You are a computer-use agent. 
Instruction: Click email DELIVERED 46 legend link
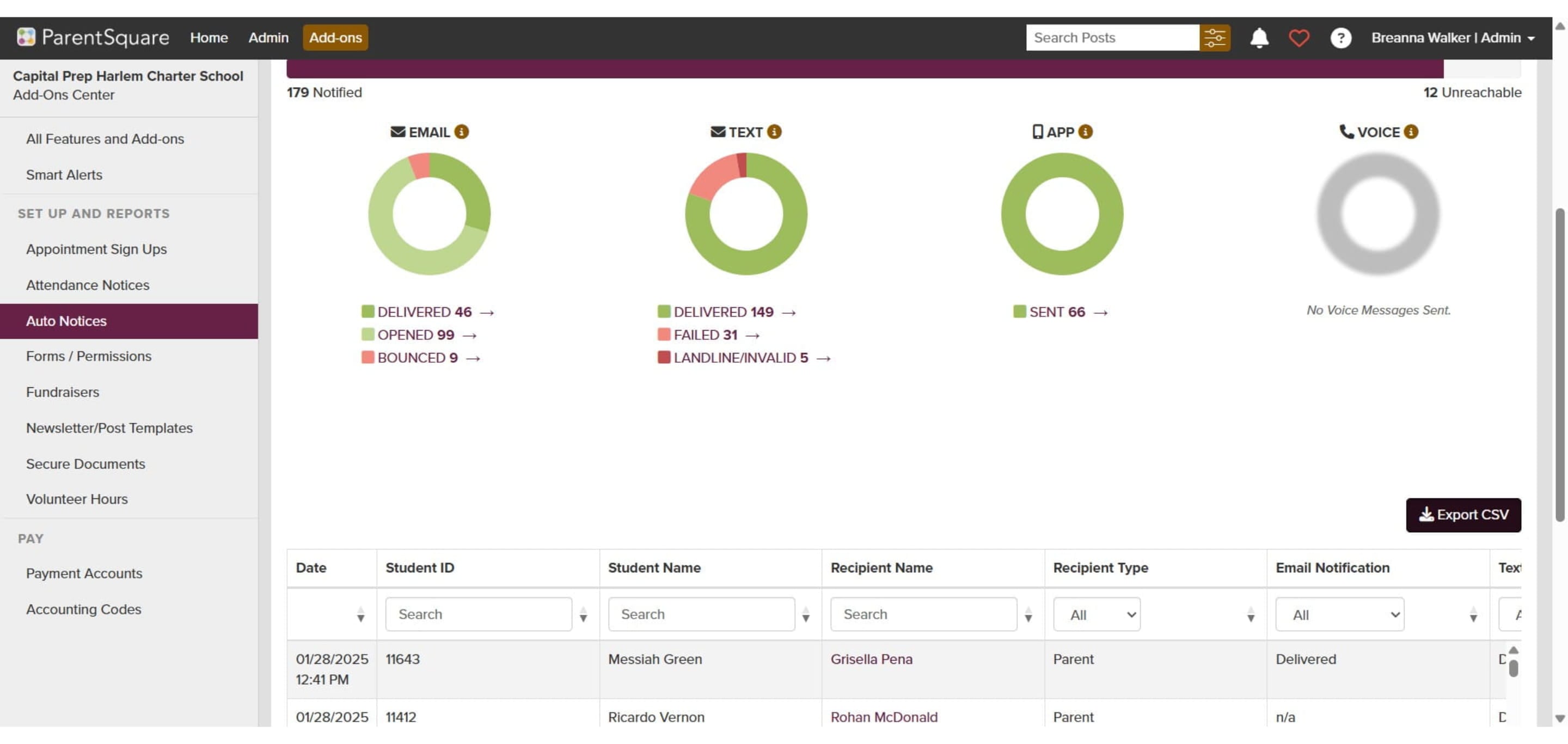pos(424,312)
